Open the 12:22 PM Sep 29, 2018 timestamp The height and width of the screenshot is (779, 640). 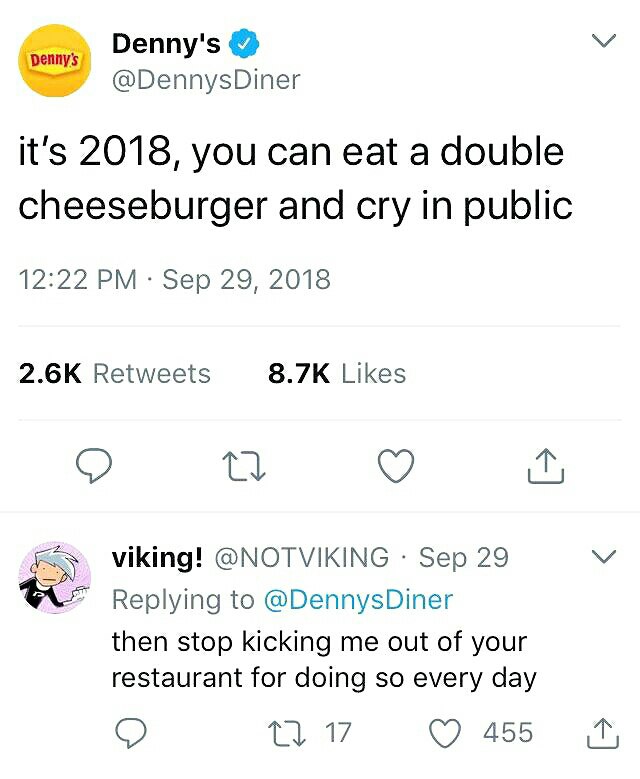(x=174, y=279)
